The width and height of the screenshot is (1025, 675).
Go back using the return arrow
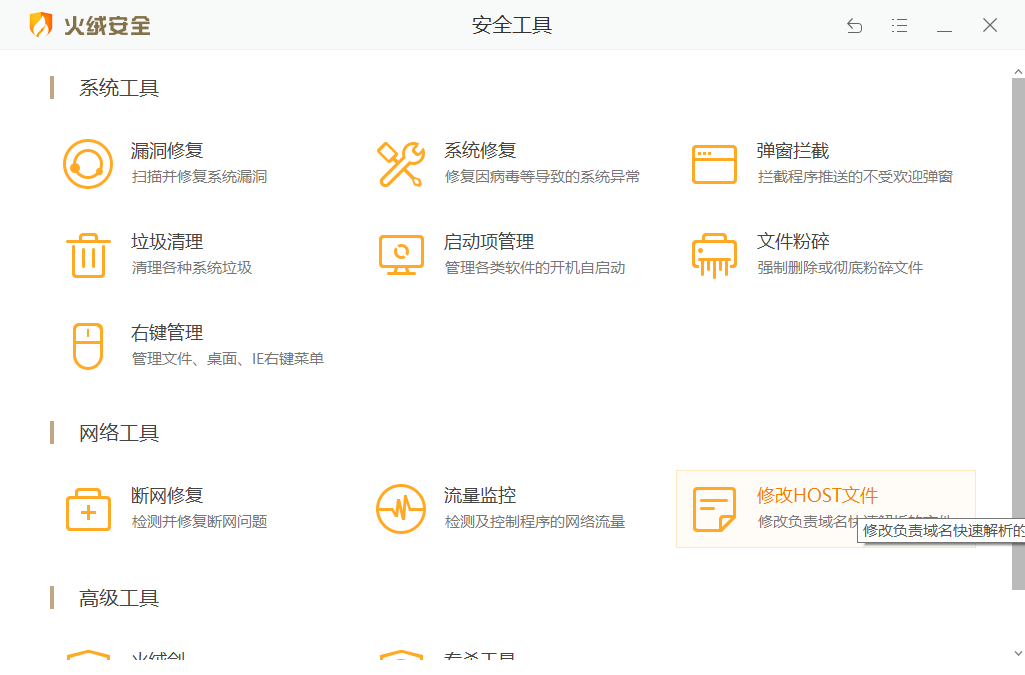pyautogui.click(x=854, y=26)
